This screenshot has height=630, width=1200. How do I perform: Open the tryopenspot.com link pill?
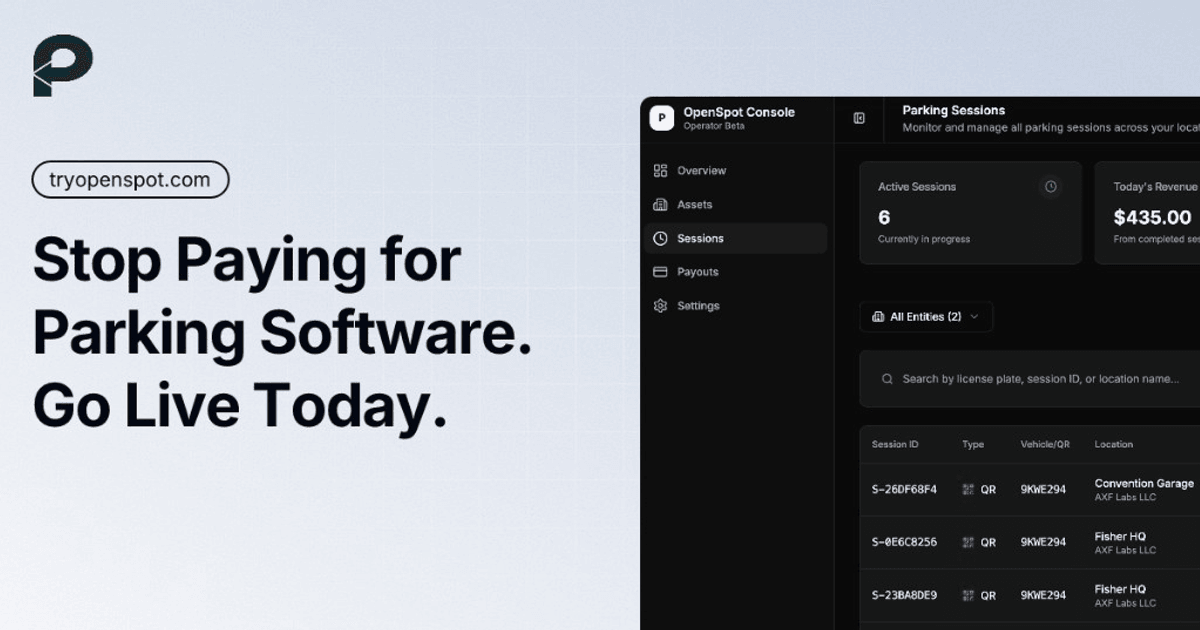130,180
